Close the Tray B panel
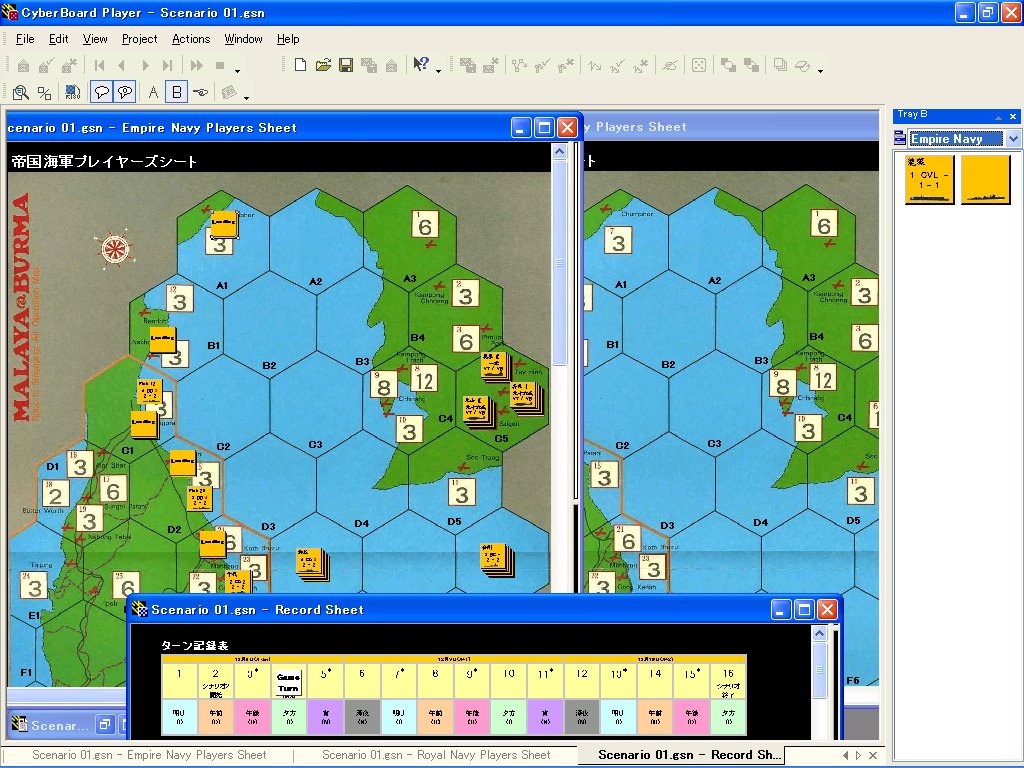The width and height of the screenshot is (1024, 768). click(x=1013, y=116)
